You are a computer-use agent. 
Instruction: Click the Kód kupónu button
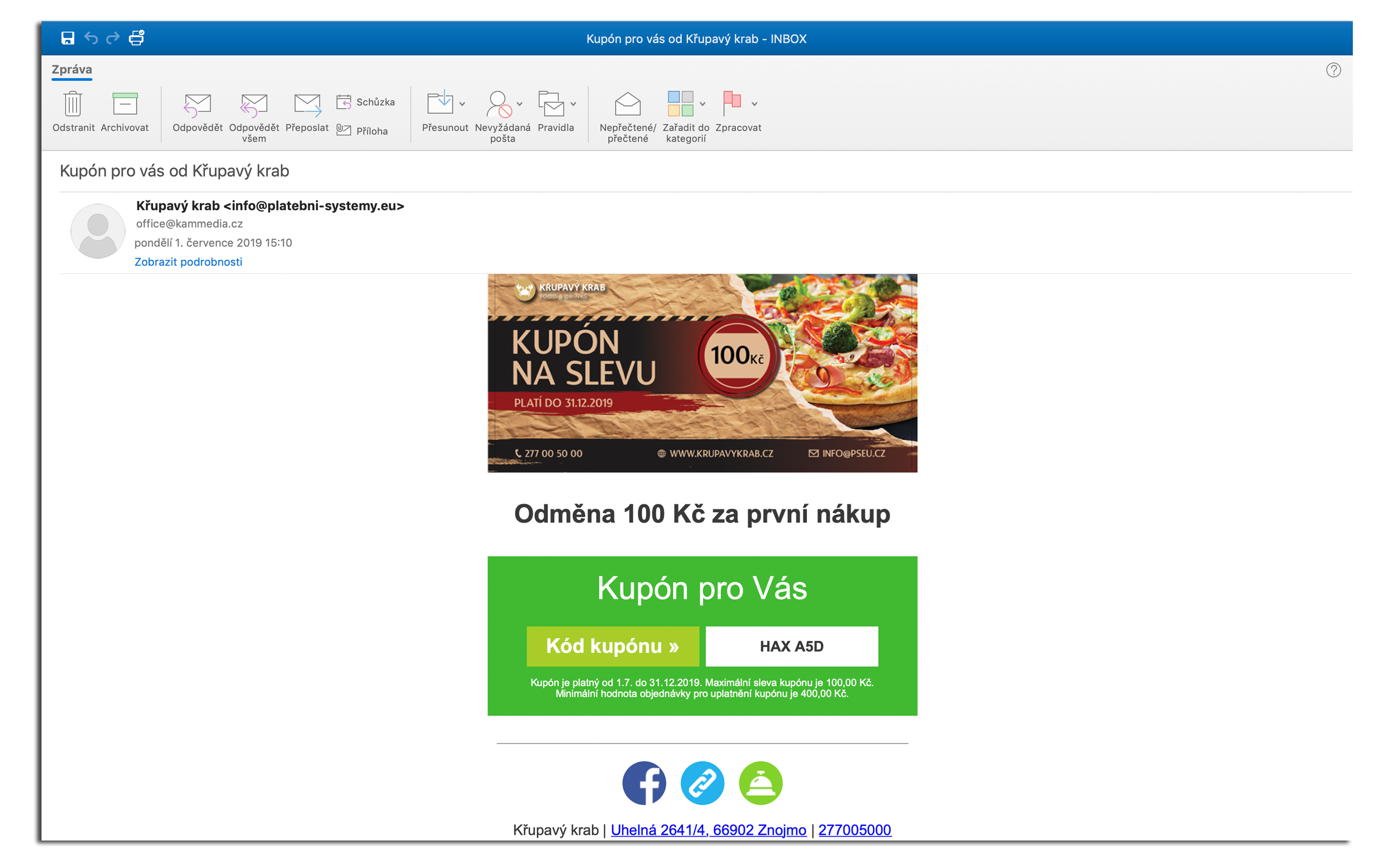click(613, 646)
